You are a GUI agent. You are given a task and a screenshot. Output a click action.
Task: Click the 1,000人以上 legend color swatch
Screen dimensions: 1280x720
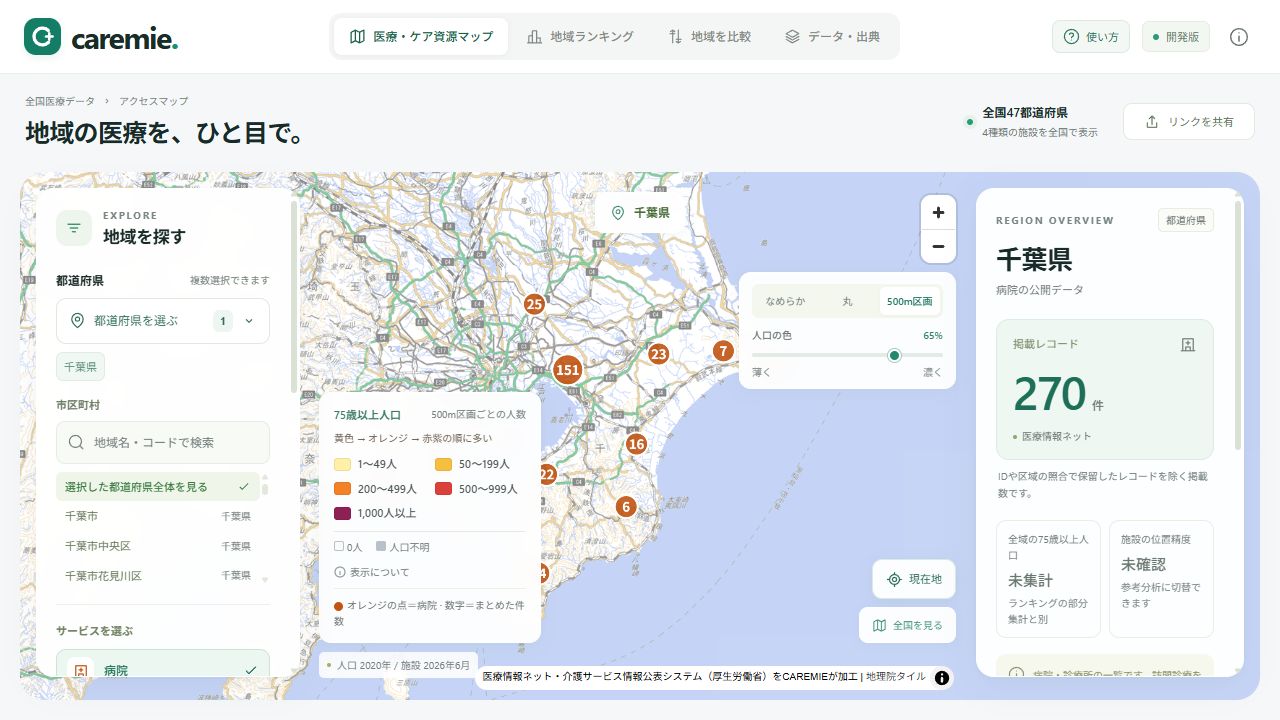click(x=342, y=513)
